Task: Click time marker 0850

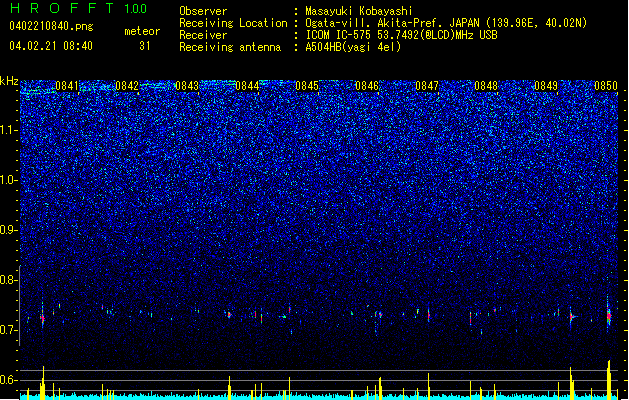Action: point(606,86)
